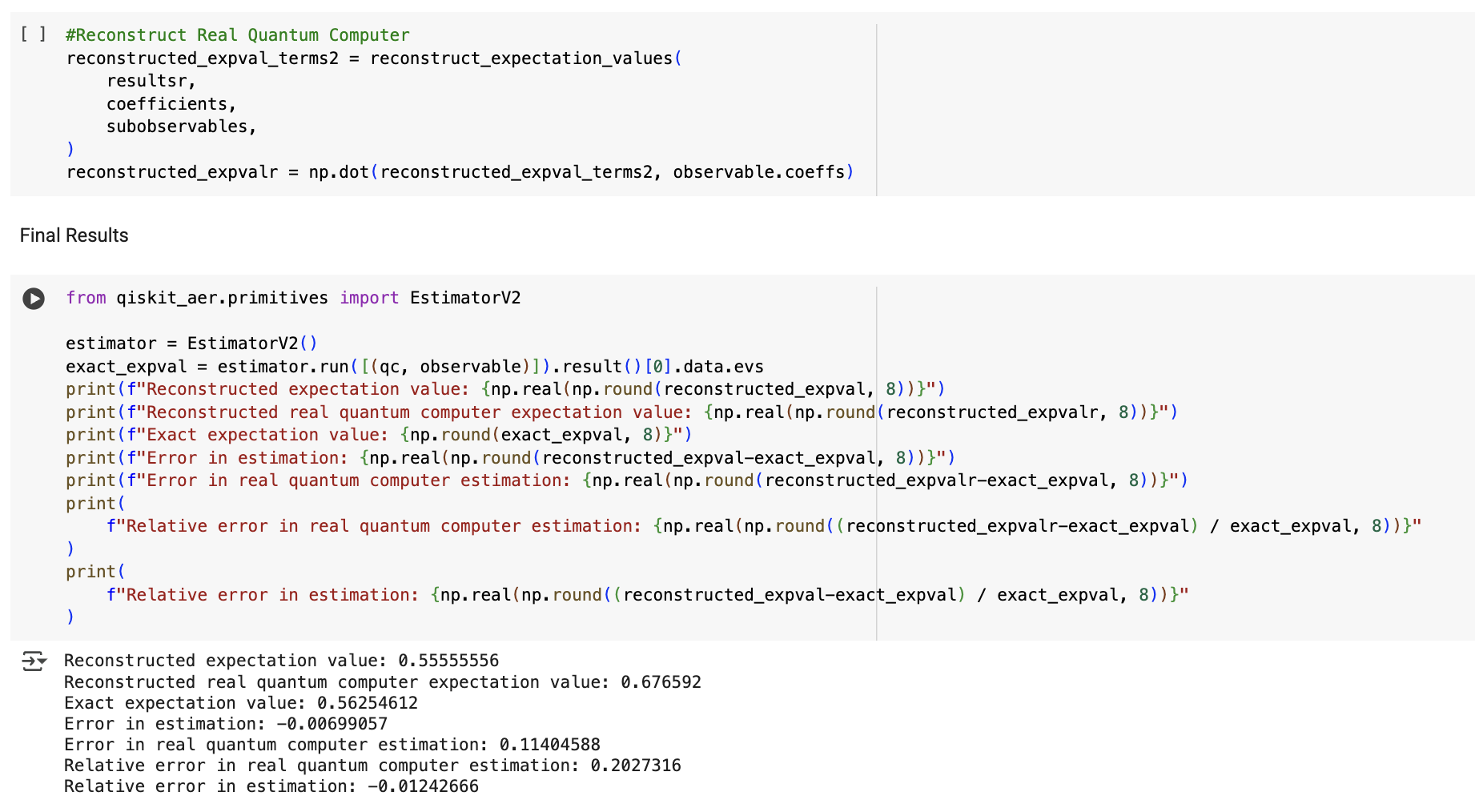
Task: Run the Final Results code cell
Action: (x=34, y=299)
